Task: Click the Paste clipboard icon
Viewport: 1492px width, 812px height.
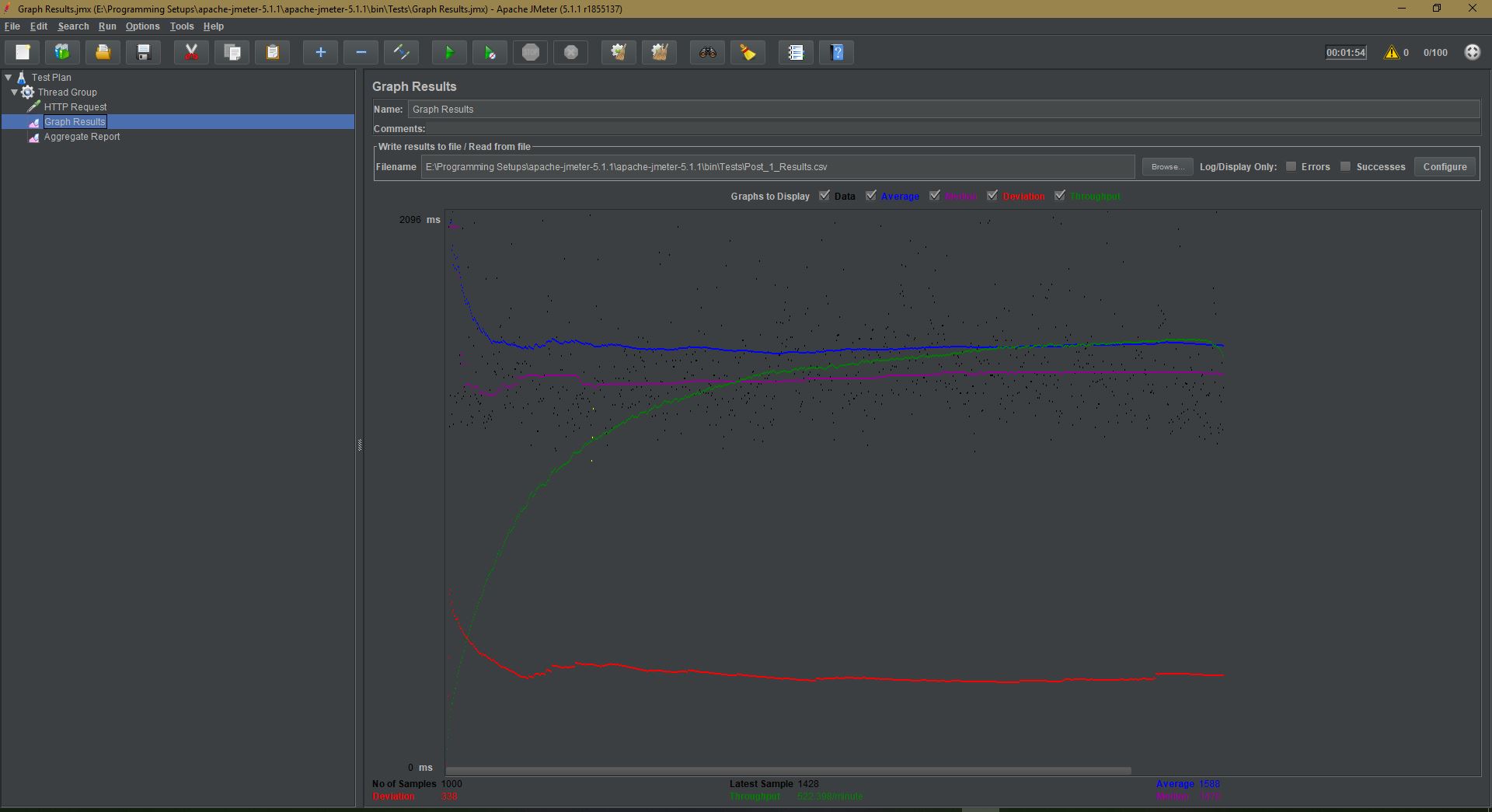Action: click(x=273, y=52)
